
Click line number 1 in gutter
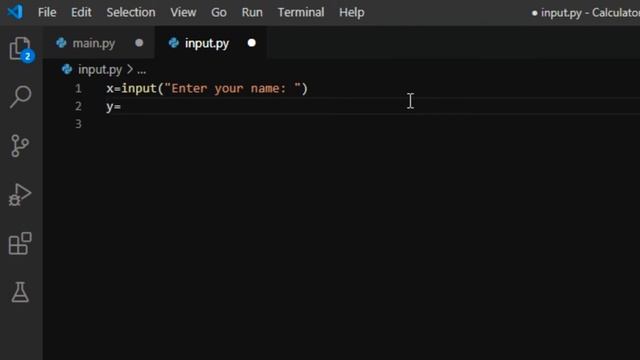click(x=78, y=89)
